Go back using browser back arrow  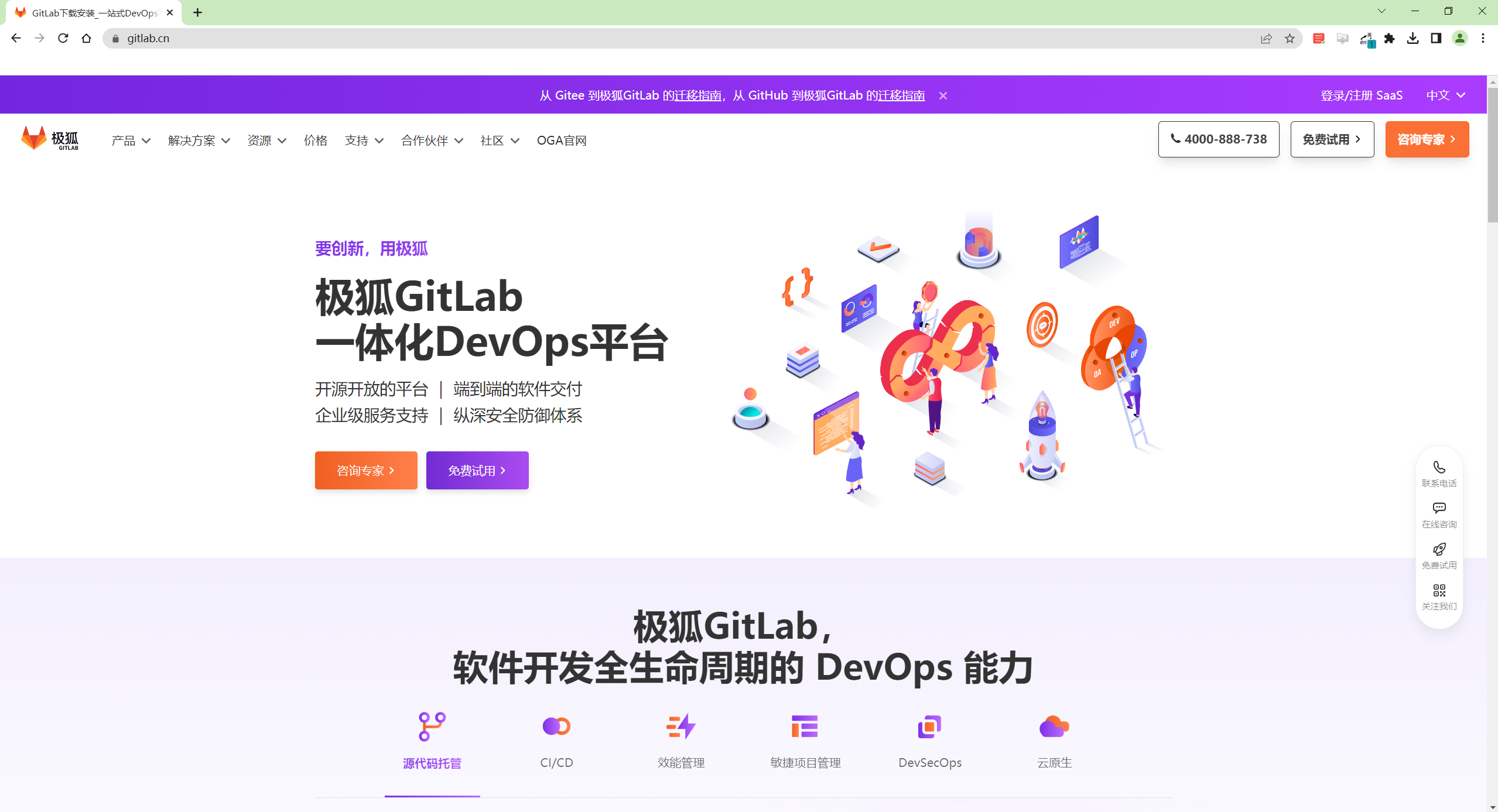point(16,38)
